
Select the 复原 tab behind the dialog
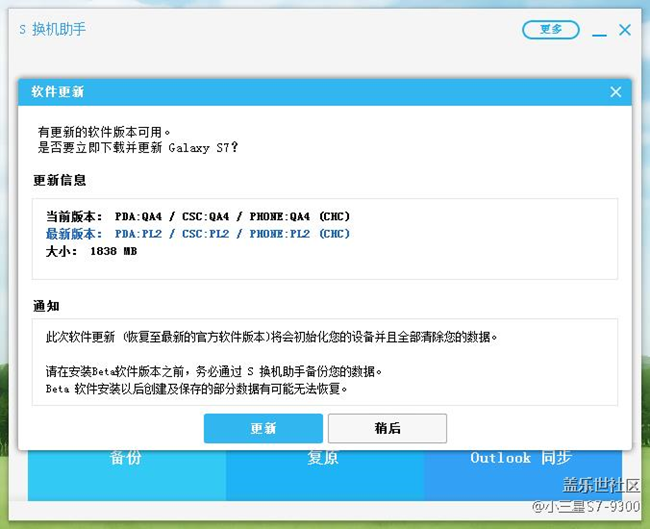click(x=325, y=475)
